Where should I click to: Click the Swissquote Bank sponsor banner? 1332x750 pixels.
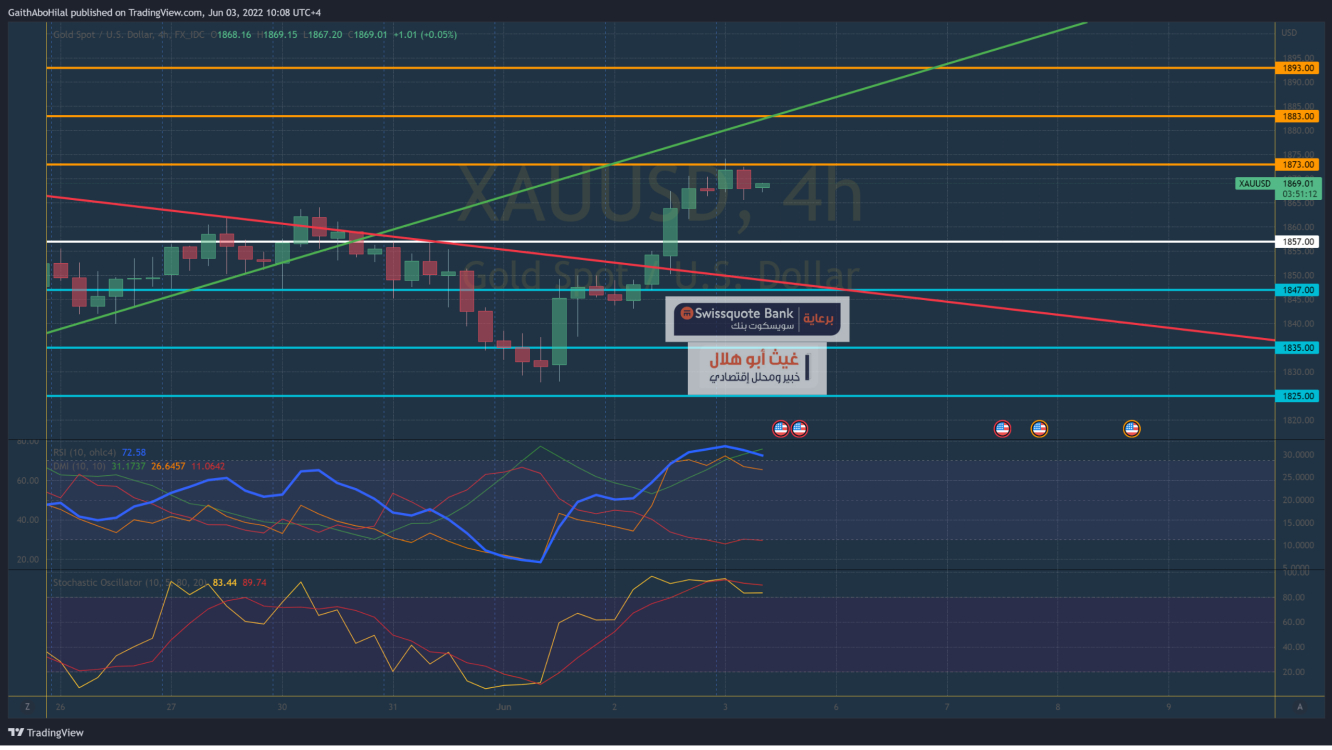tap(757, 318)
